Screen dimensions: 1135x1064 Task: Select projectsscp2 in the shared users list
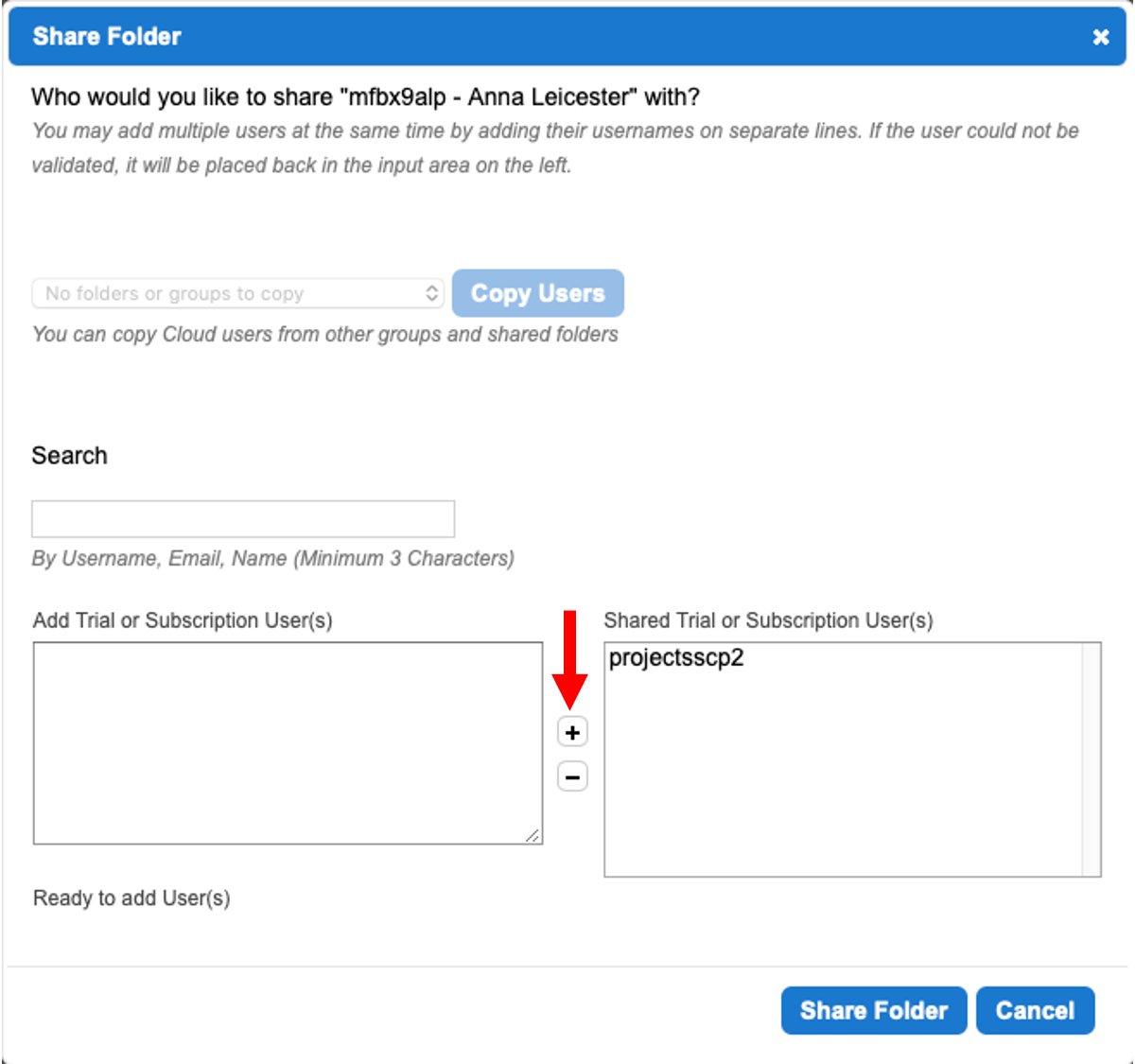pyautogui.click(x=676, y=658)
